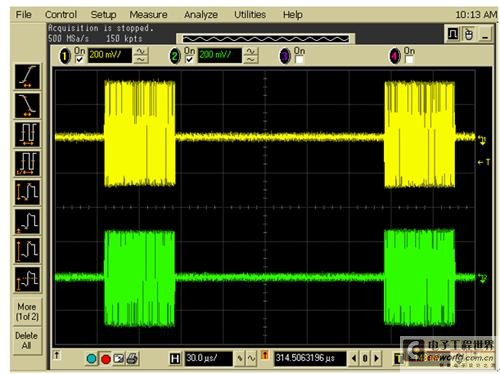This screenshot has width=500, height=374.
Task: Open channel 3 settings via purple 3 button
Action: tap(285, 55)
